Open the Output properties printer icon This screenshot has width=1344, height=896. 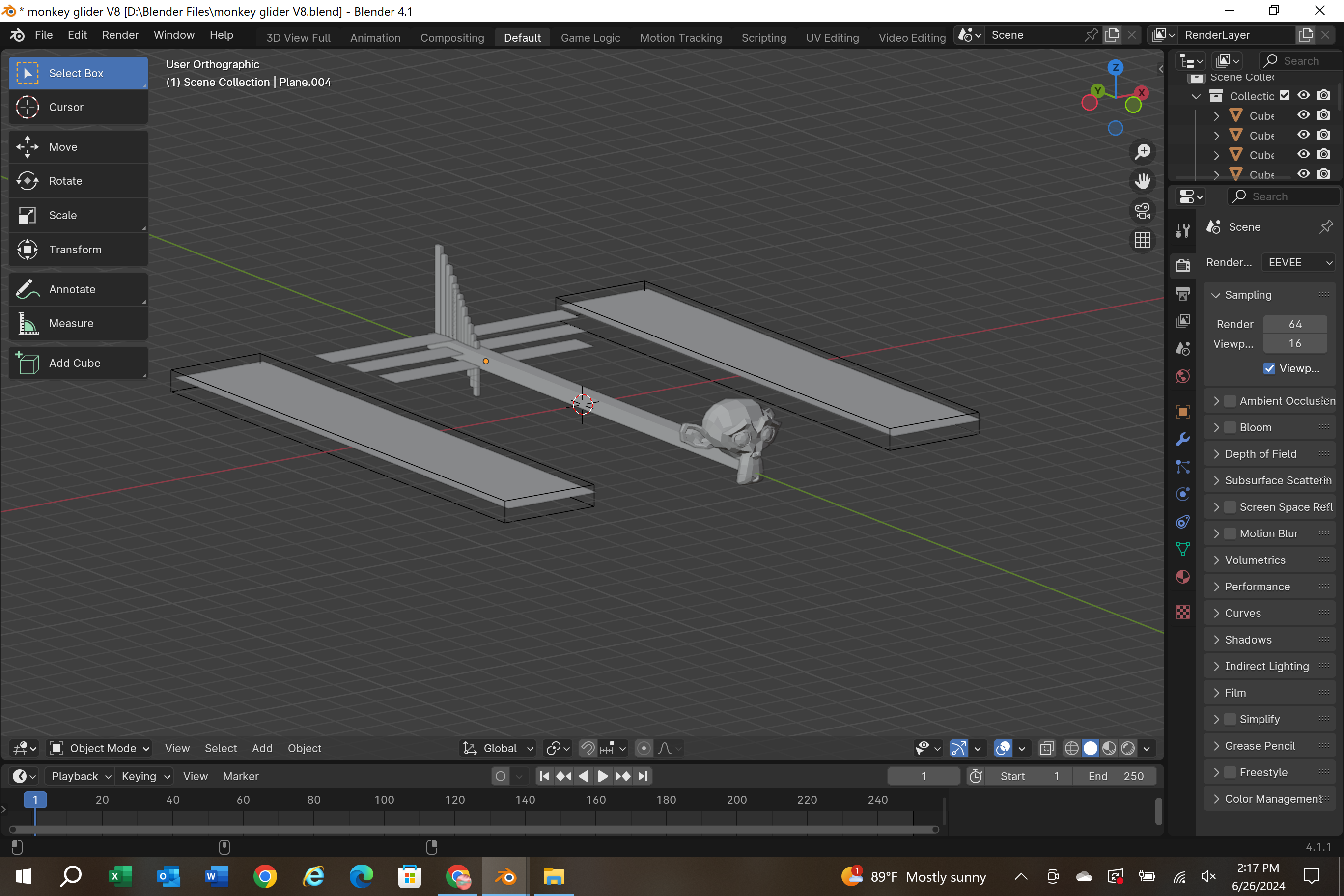(1182, 294)
